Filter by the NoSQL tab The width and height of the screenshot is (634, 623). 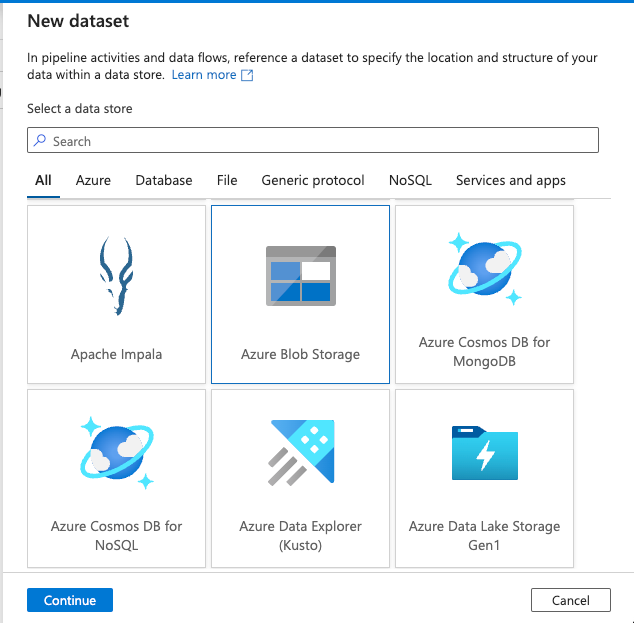pyautogui.click(x=410, y=180)
